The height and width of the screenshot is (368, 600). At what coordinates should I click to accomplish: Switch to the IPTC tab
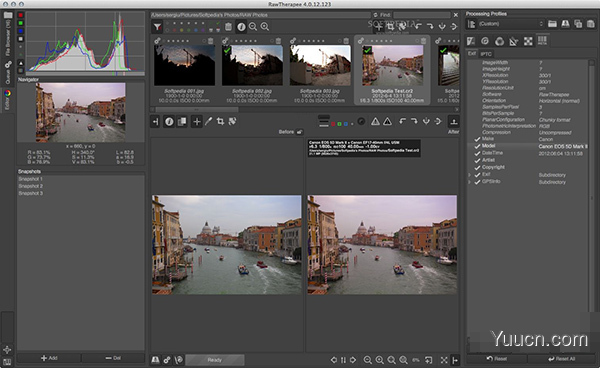coord(486,54)
